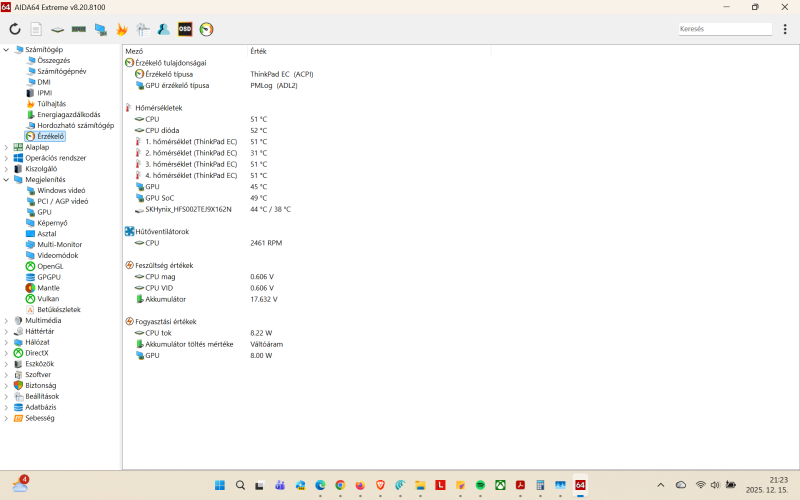
Task: Select Eszközök in the tree
Action: pyautogui.click(x=40, y=364)
